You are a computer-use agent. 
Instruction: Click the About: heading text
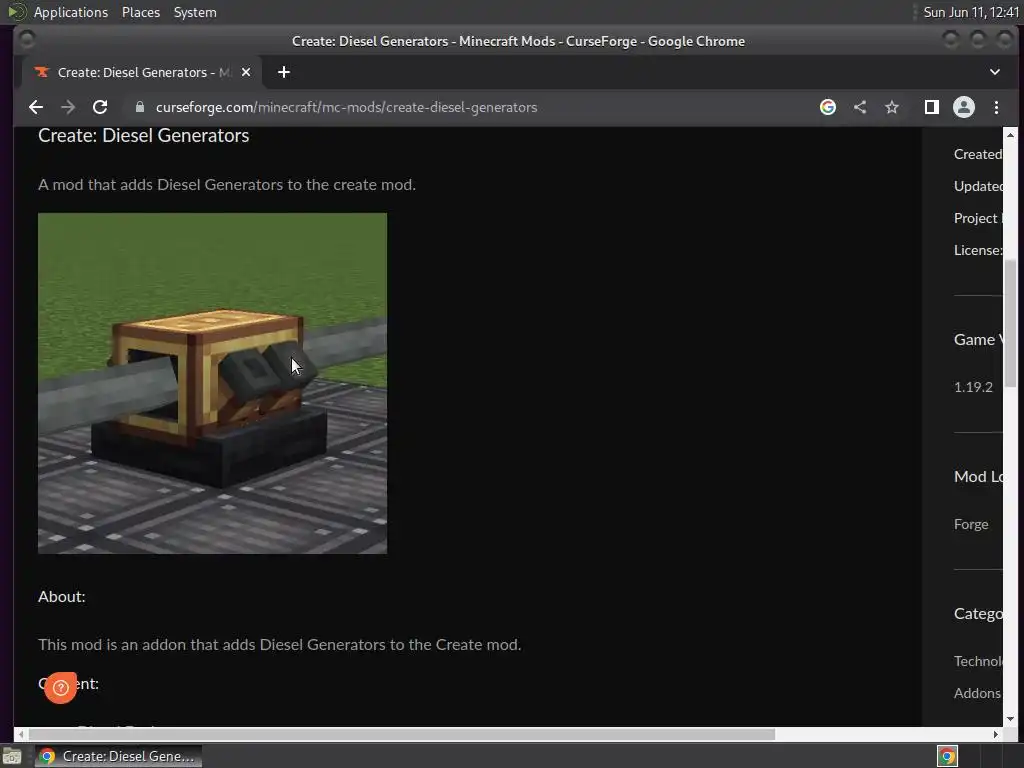point(61,596)
